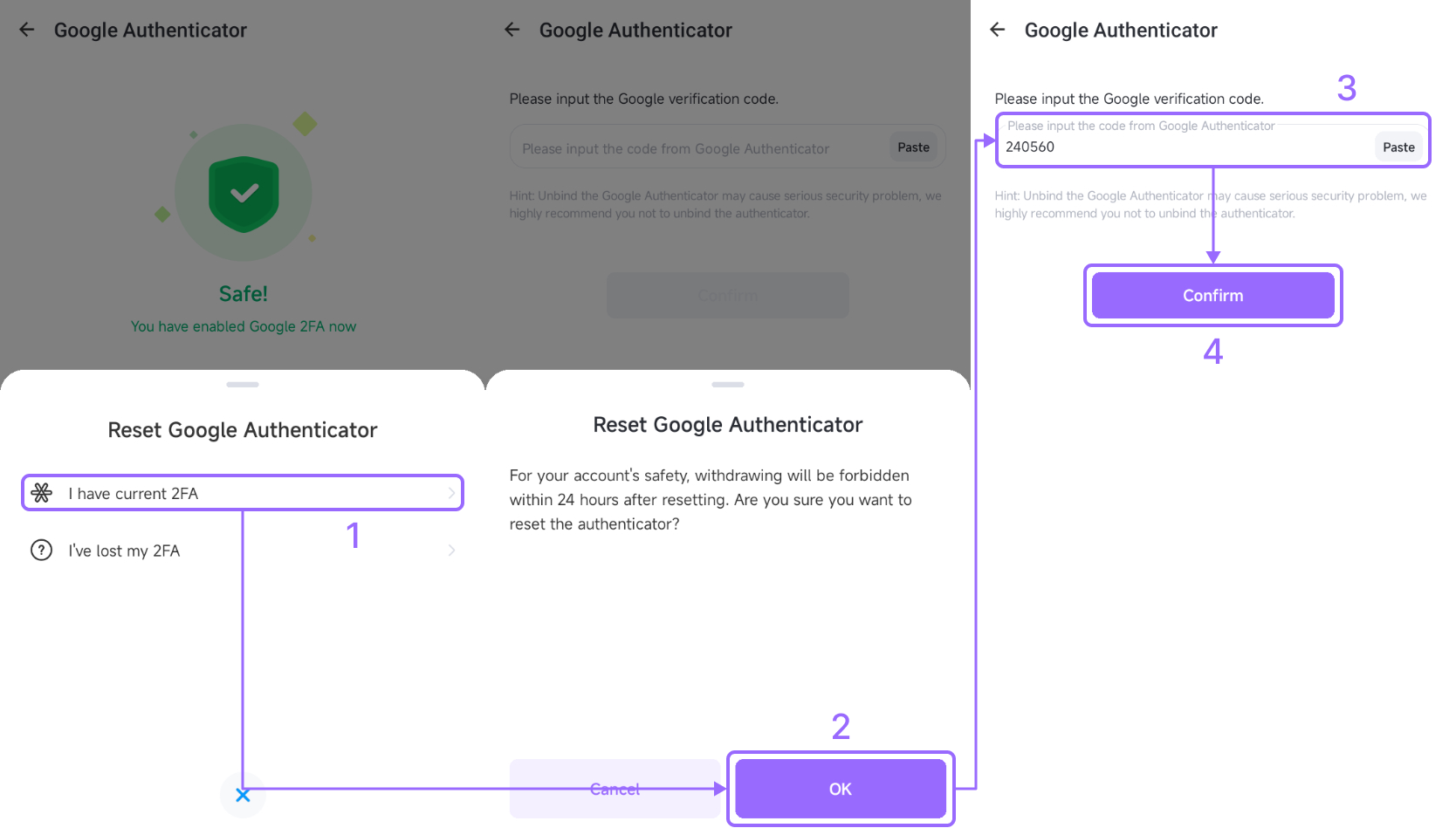Click the verification code prompt in right screen
The width and height of the screenshot is (1456, 828).
[x=1130, y=99]
